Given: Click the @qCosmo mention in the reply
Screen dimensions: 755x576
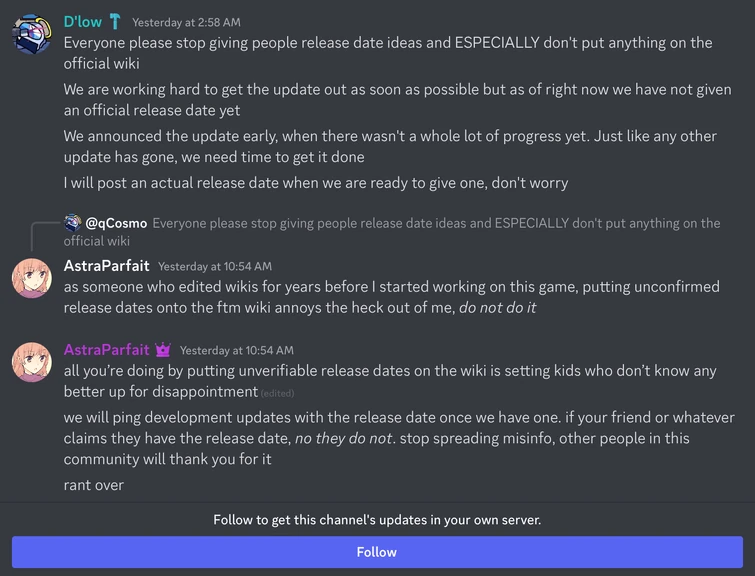Looking at the screenshot, I should point(117,223).
